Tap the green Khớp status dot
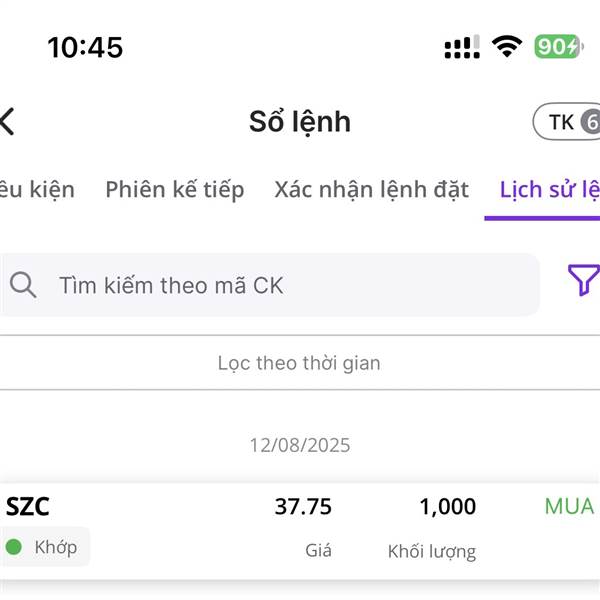This screenshot has width=600, height=600. coord(14,547)
